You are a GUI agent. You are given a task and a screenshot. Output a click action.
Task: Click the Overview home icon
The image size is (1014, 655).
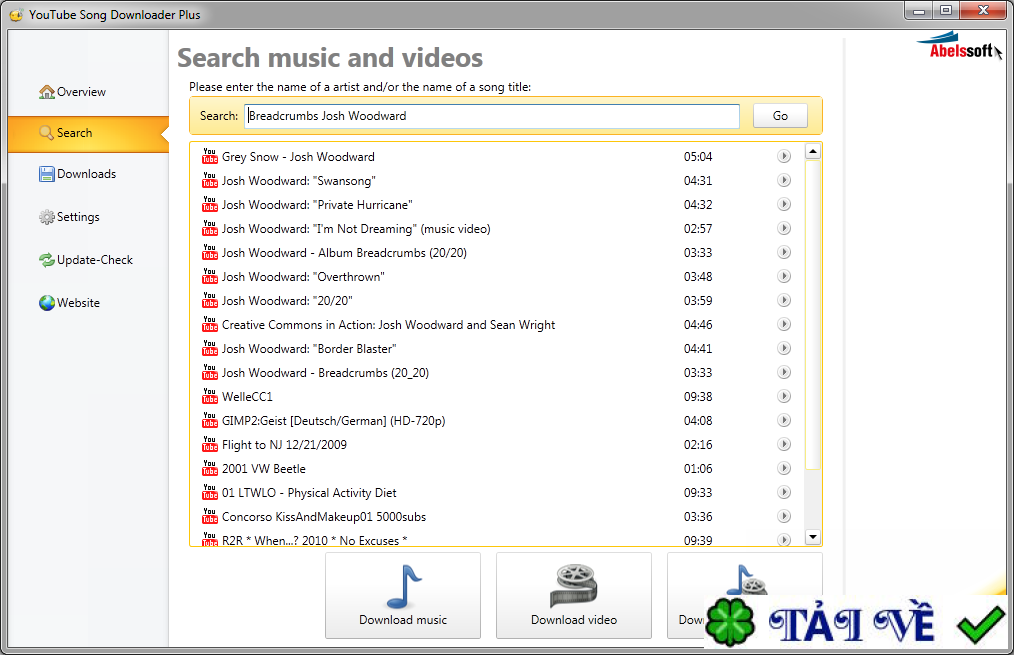point(48,90)
